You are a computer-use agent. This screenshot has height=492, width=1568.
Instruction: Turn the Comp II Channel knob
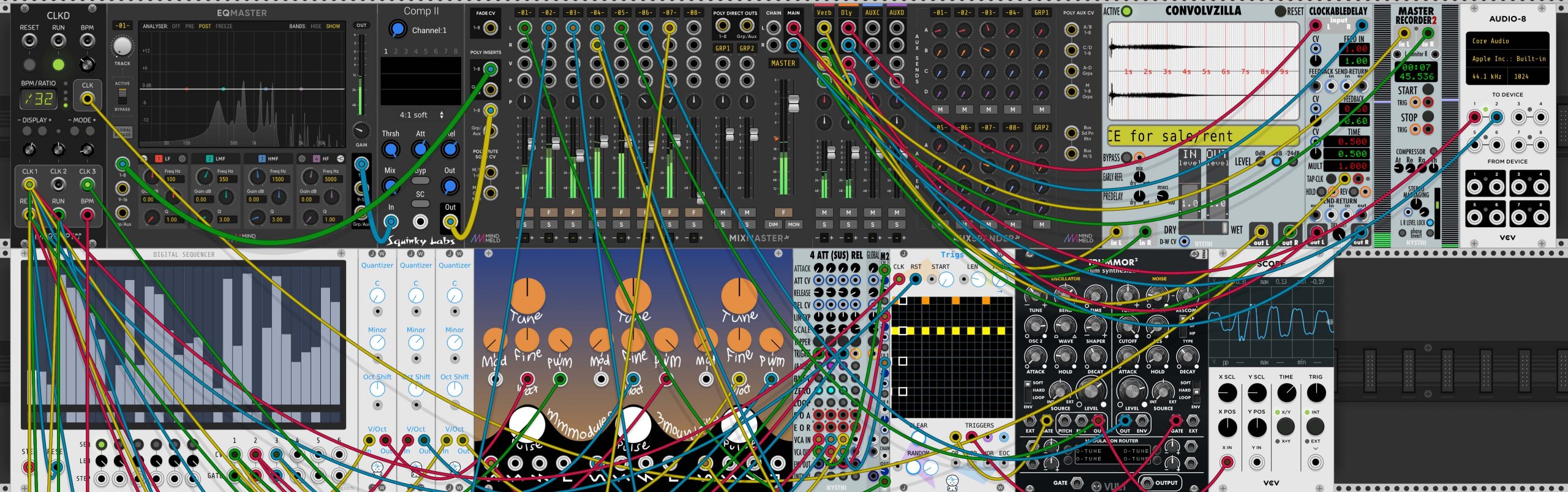click(398, 29)
